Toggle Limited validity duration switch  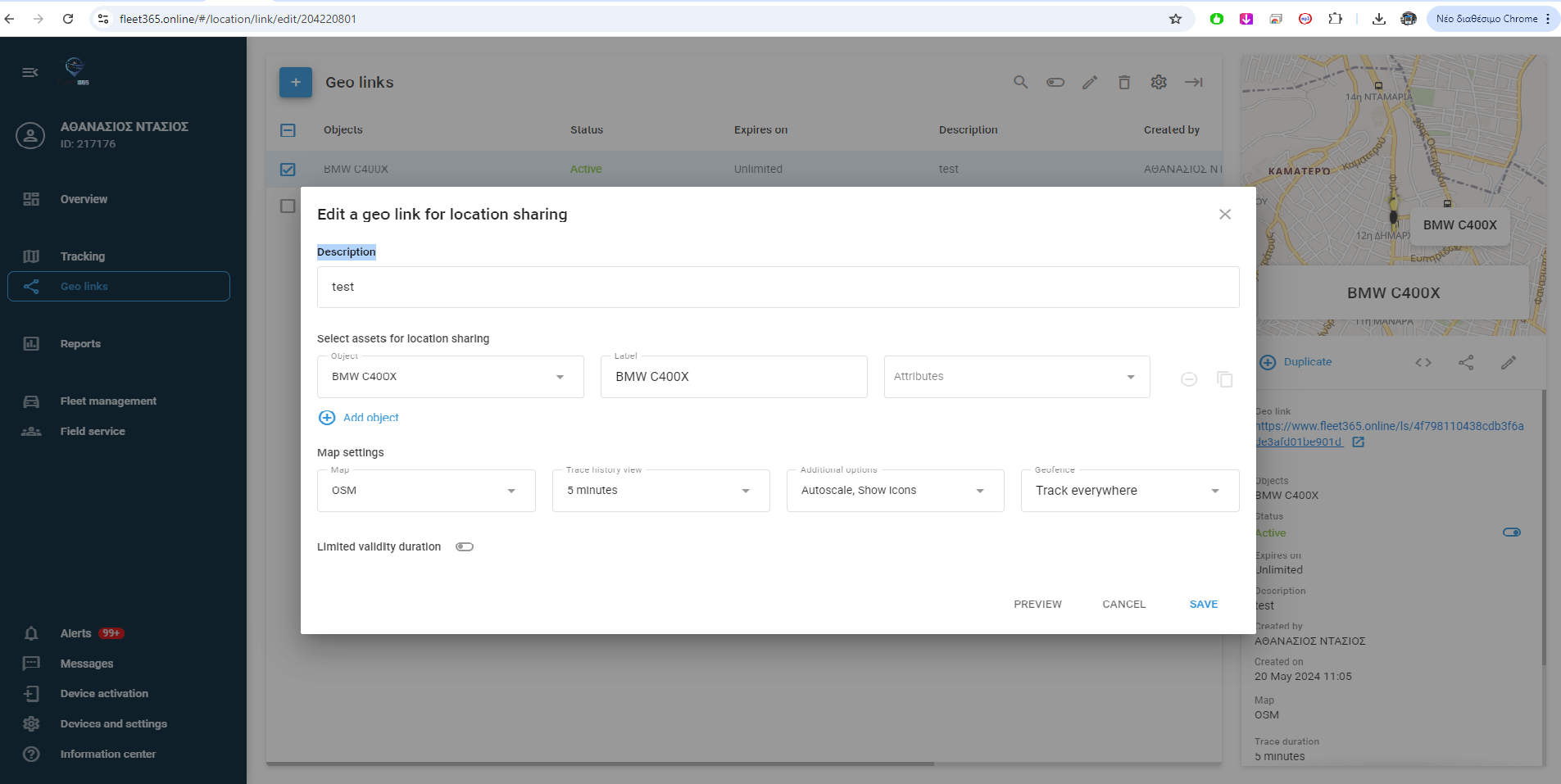tap(465, 547)
